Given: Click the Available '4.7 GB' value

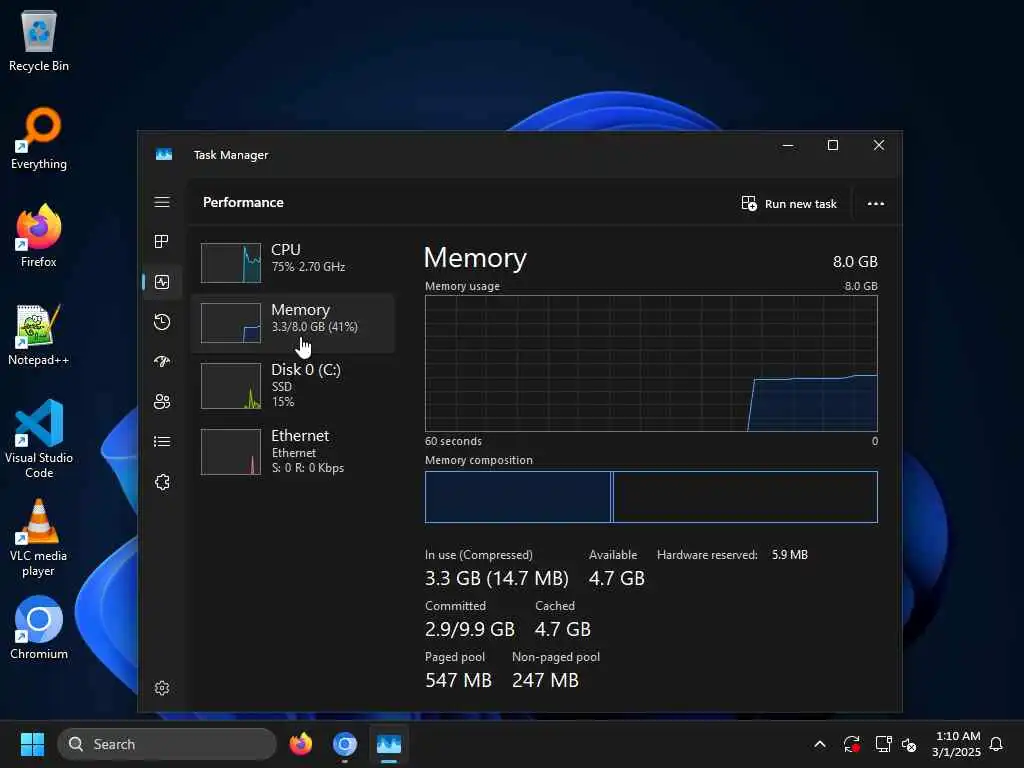Looking at the screenshot, I should click(616, 579).
